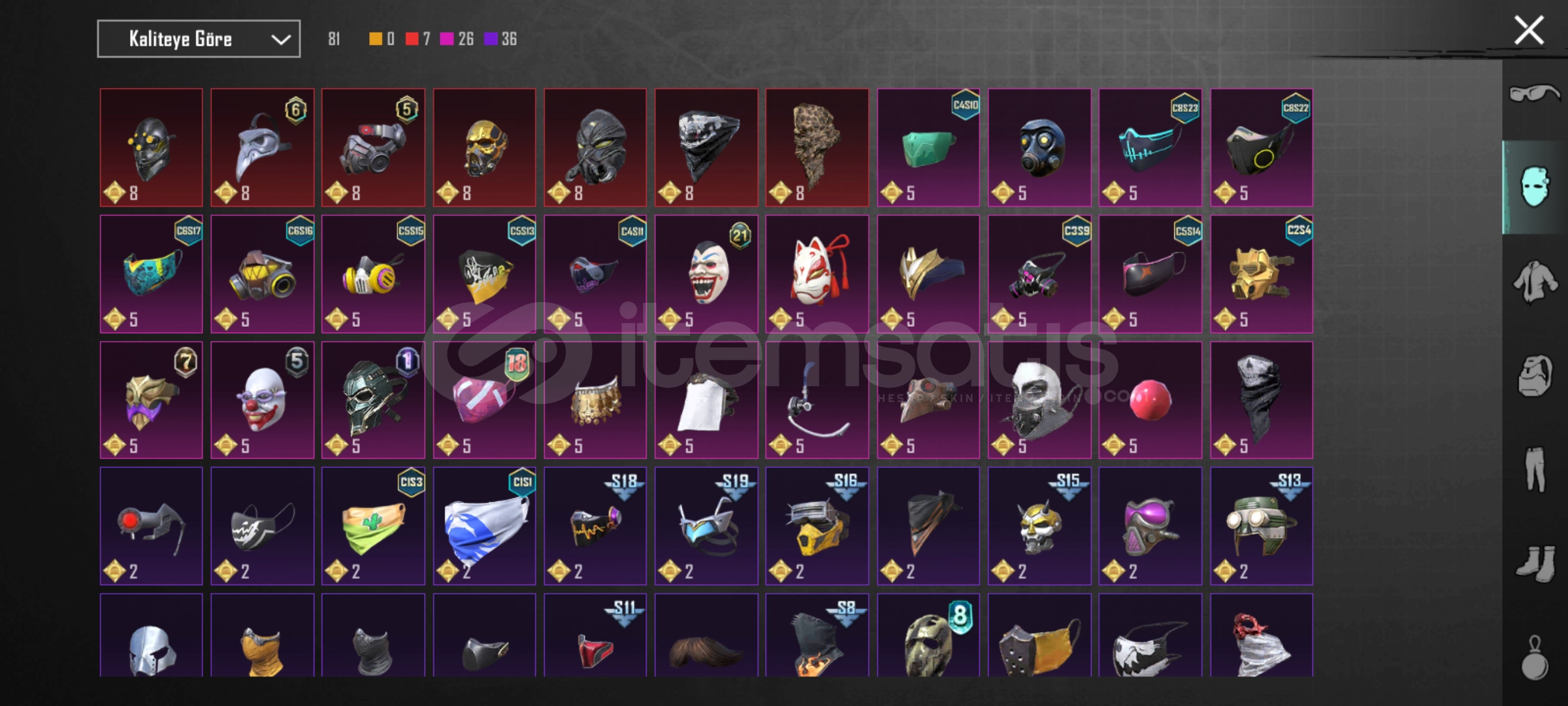Select the golden skull mask item
Screen dimensions: 1568x706
click(484, 148)
